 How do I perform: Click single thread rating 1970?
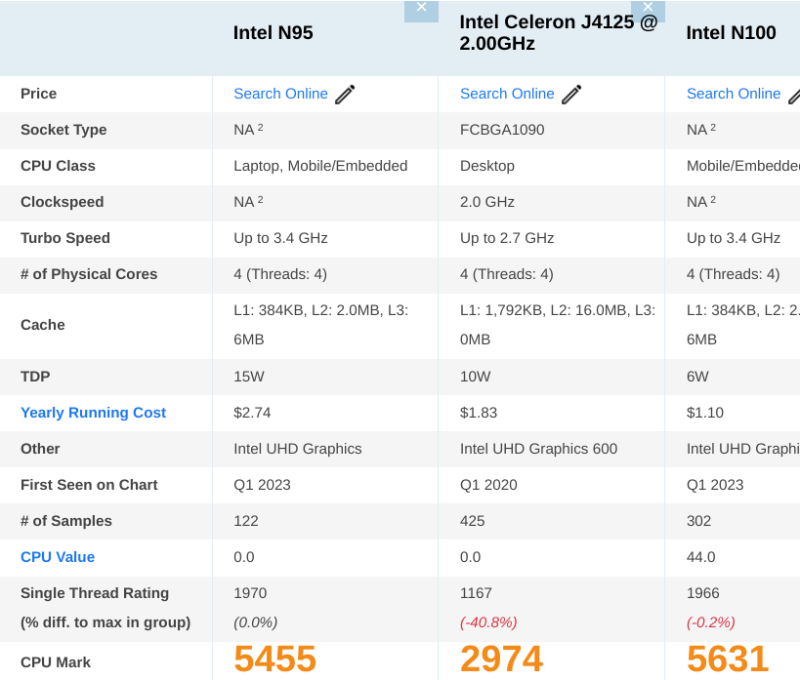[250, 593]
